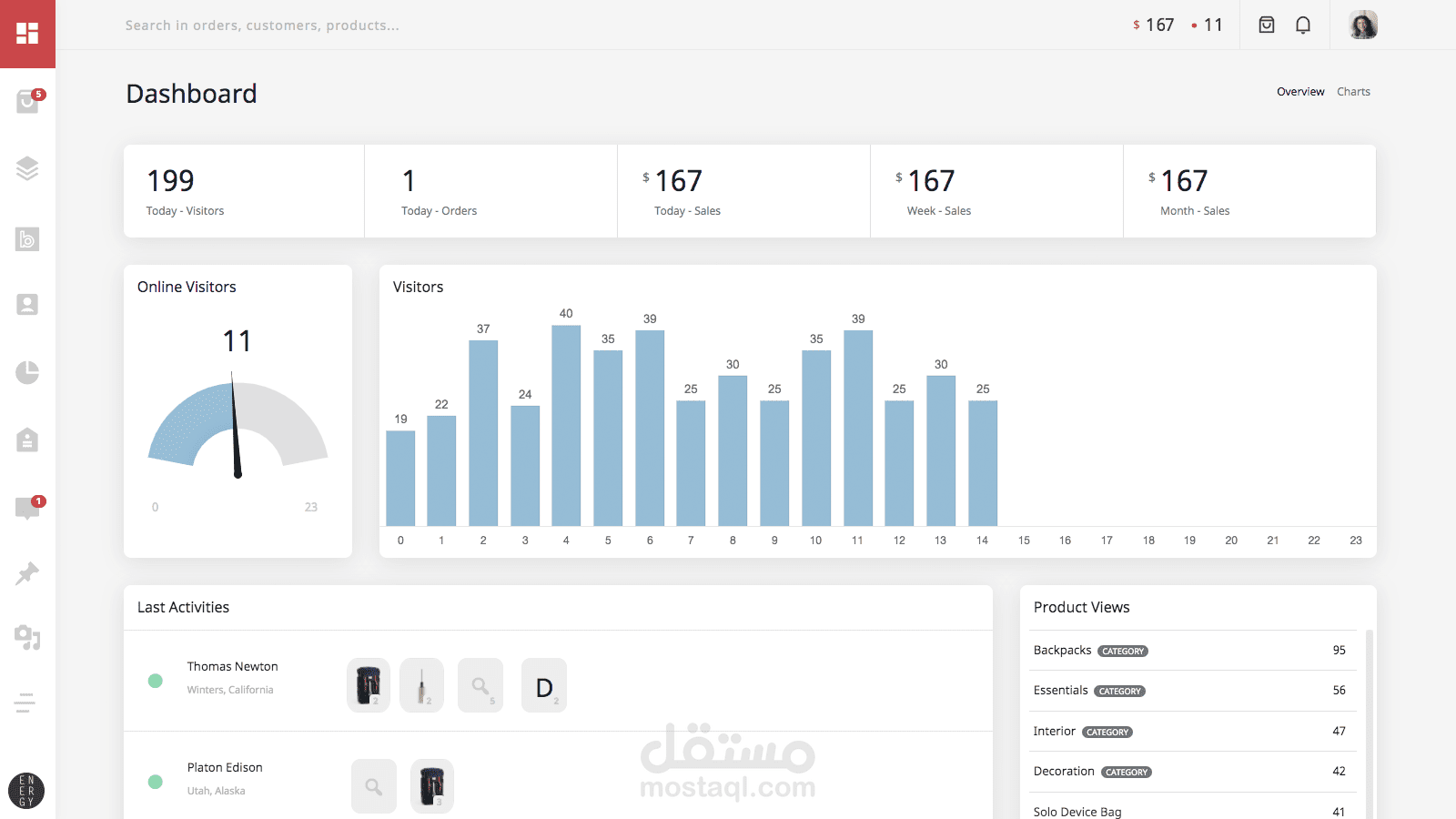Open Decoration in Product Views
The height and width of the screenshot is (819, 1456).
click(1192, 772)
